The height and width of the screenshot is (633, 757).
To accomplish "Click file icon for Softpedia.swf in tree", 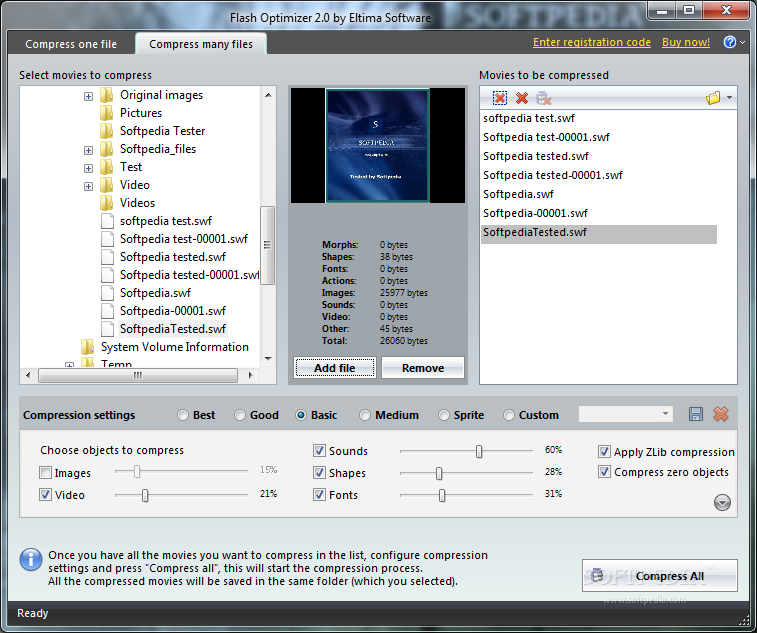I will point(107,293).
